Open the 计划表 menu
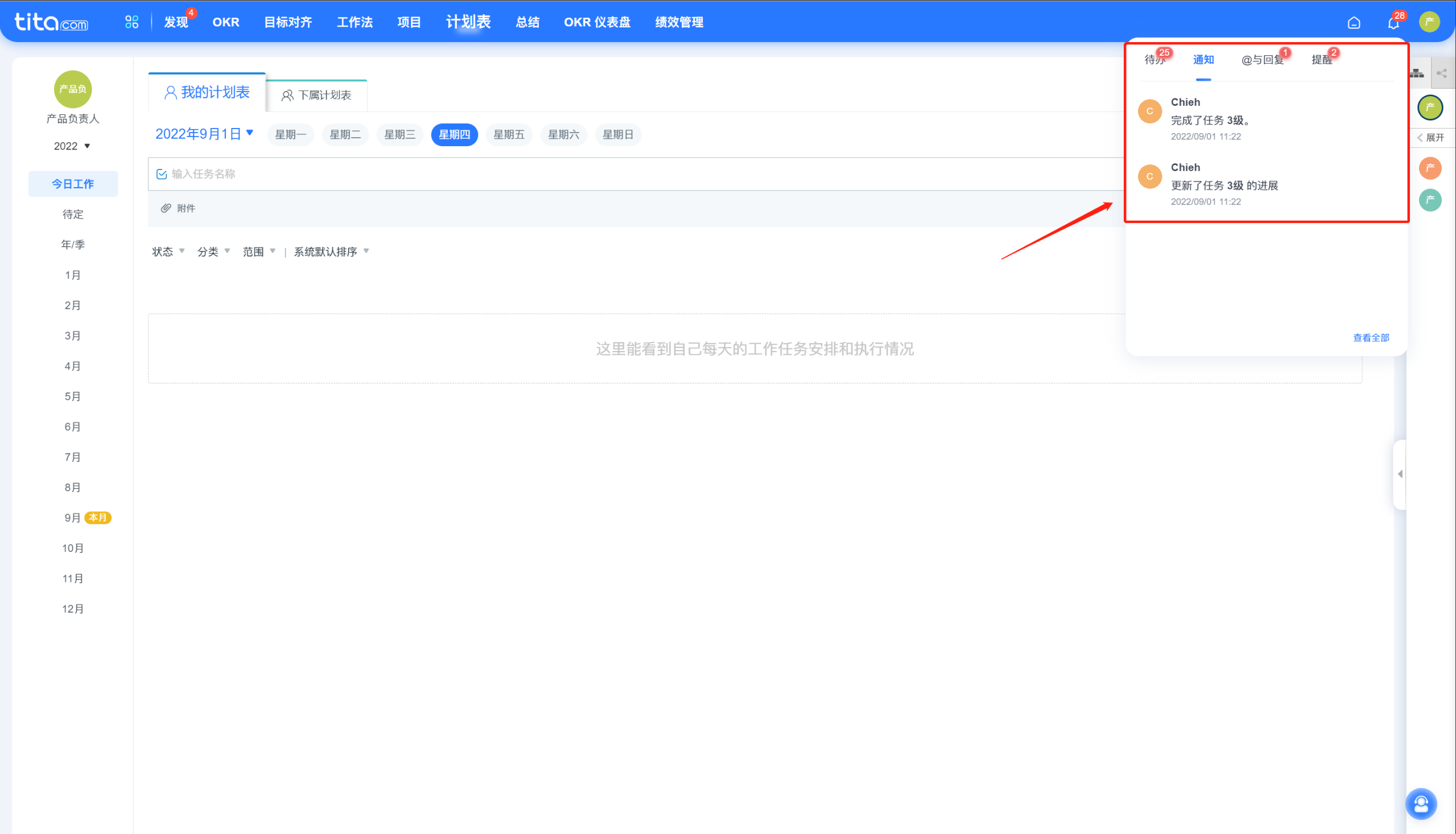The image size is (1456, 834). coord(468,22)
